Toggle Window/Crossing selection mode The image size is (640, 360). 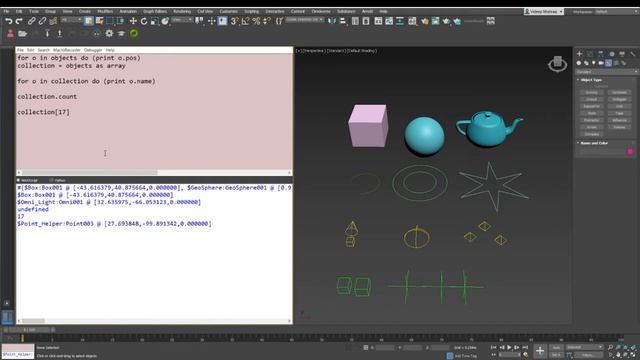pyautogui.click(x=120, y=21)
